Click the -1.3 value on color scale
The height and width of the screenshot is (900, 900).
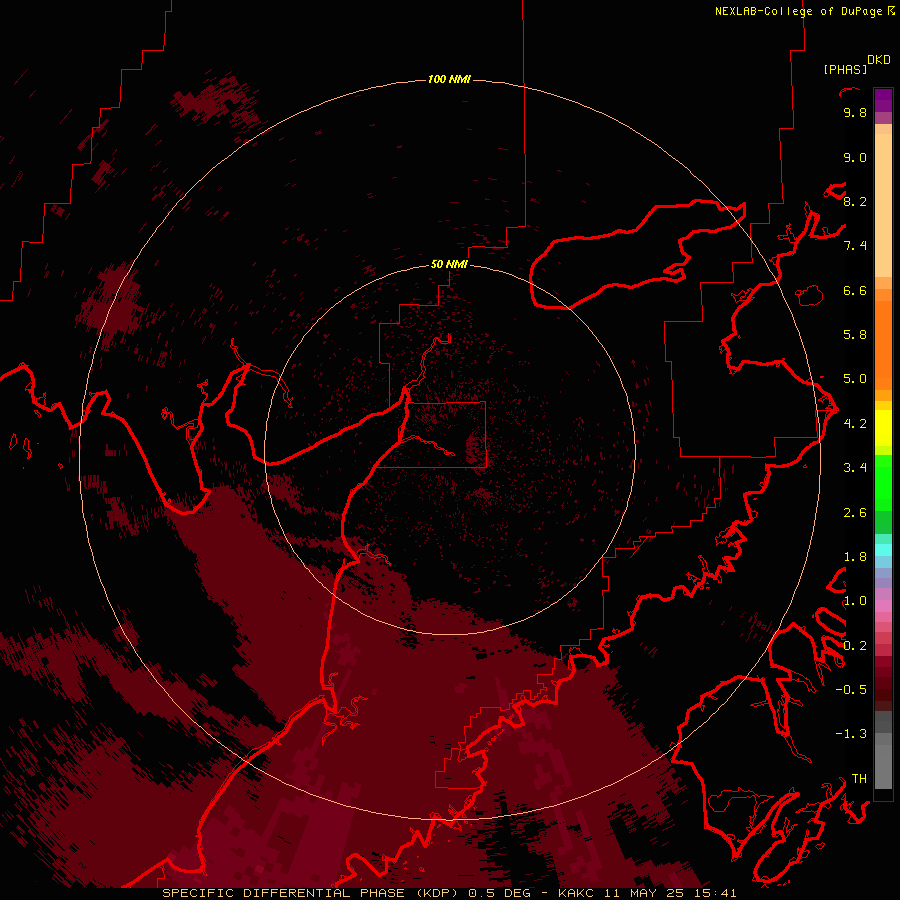coord(851,734)
